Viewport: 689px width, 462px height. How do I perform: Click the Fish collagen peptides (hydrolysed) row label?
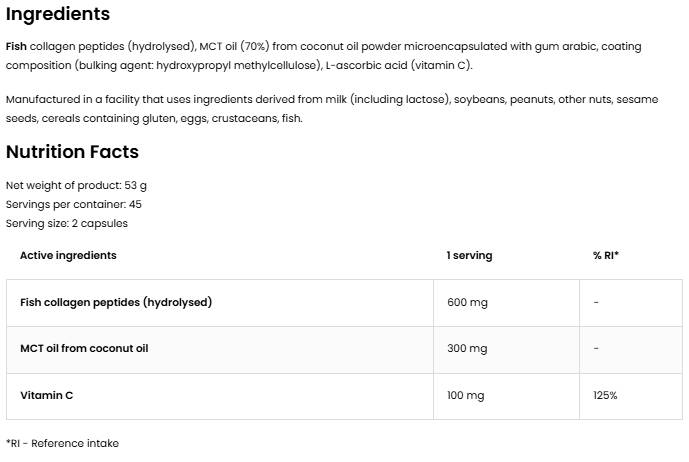click(x=116, y=303)
